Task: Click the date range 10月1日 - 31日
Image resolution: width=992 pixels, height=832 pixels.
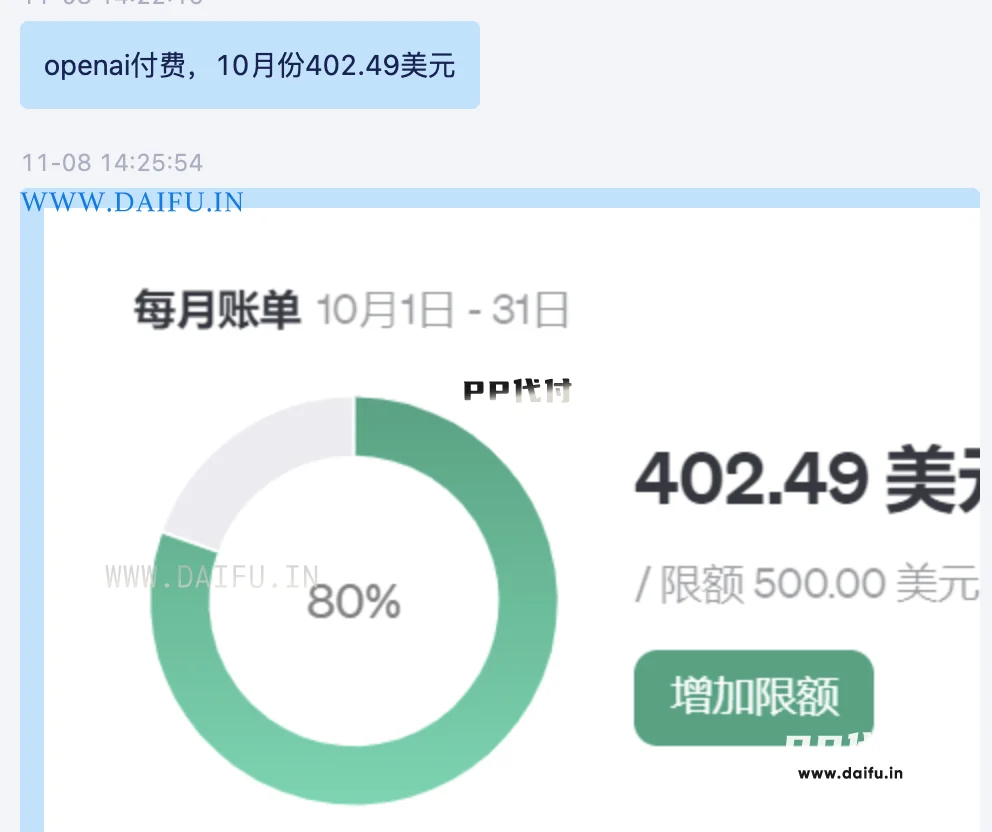Action: point(442,310)
